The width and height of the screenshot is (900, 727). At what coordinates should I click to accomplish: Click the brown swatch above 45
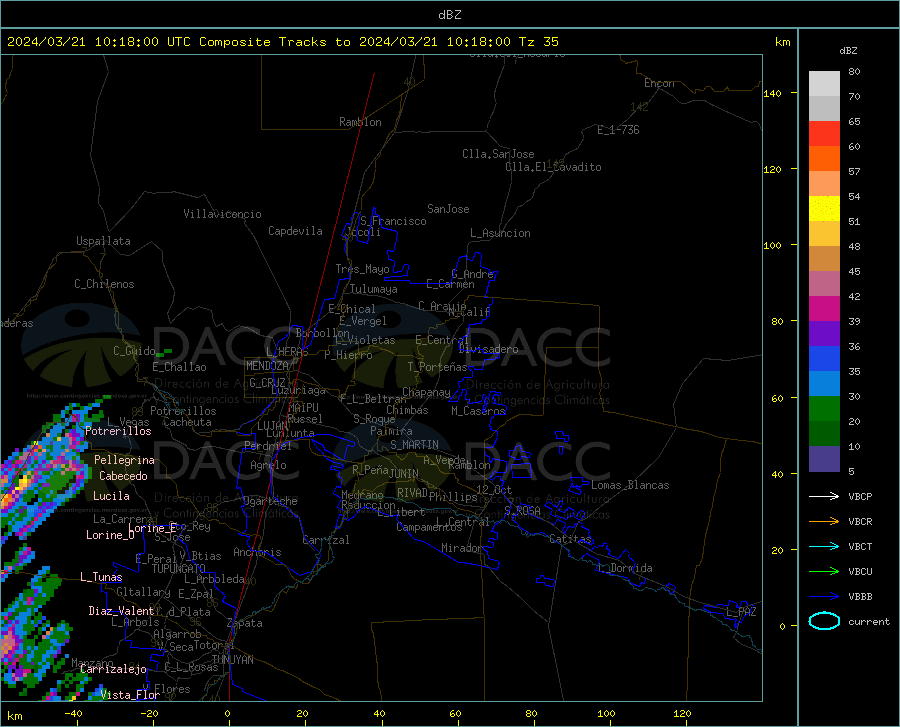click(x=824, y=259)
